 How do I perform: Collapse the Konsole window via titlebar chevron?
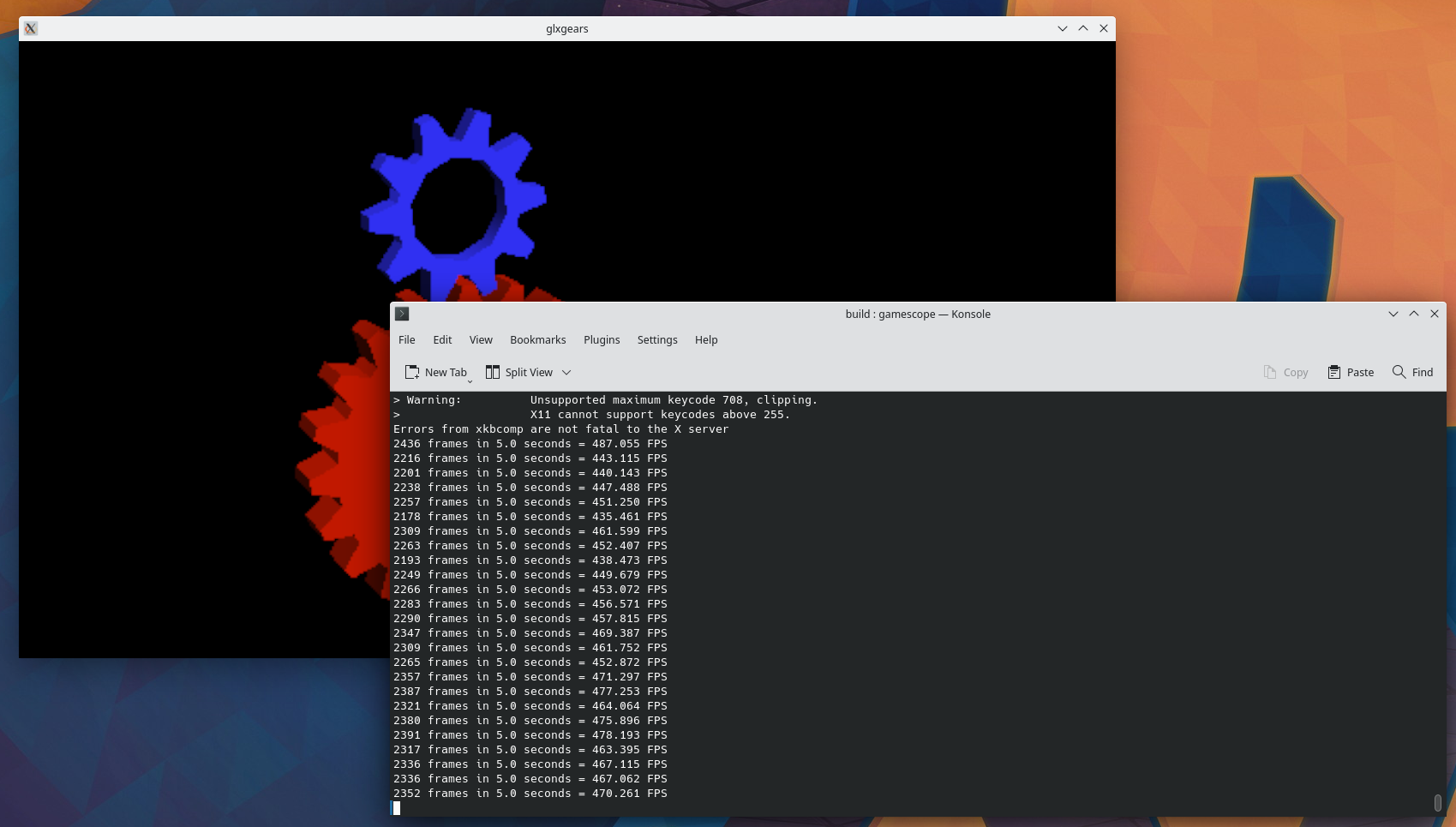pos(1393,314)
